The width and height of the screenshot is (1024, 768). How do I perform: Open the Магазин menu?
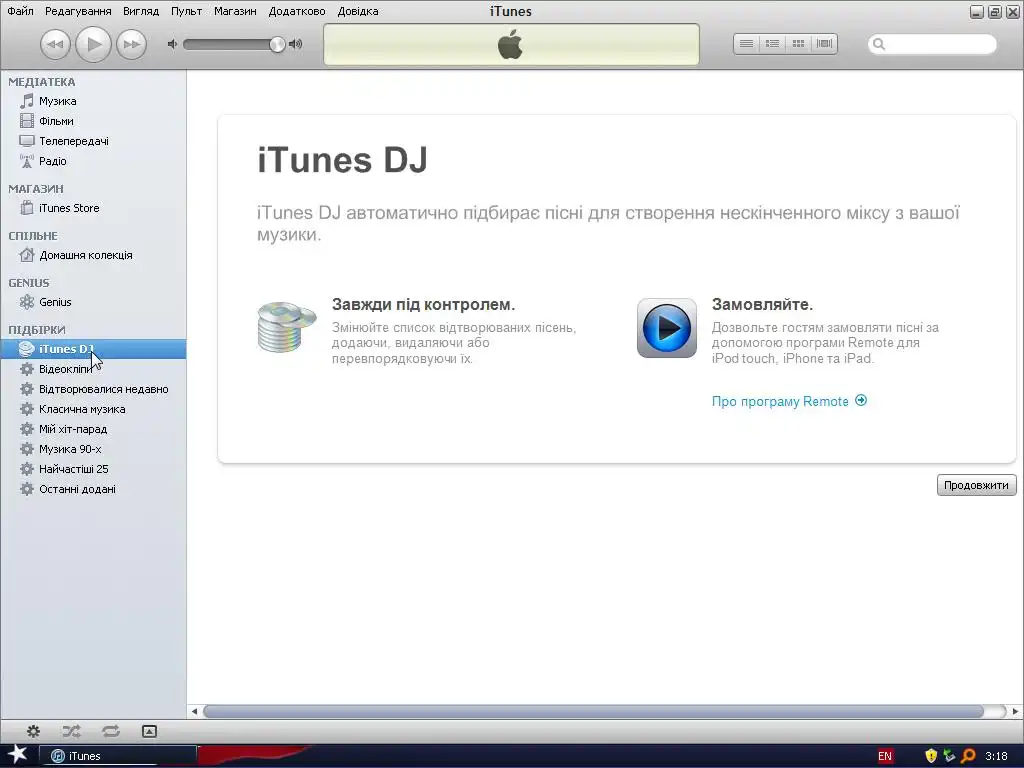pyautogui.click(x=235, y=11)
